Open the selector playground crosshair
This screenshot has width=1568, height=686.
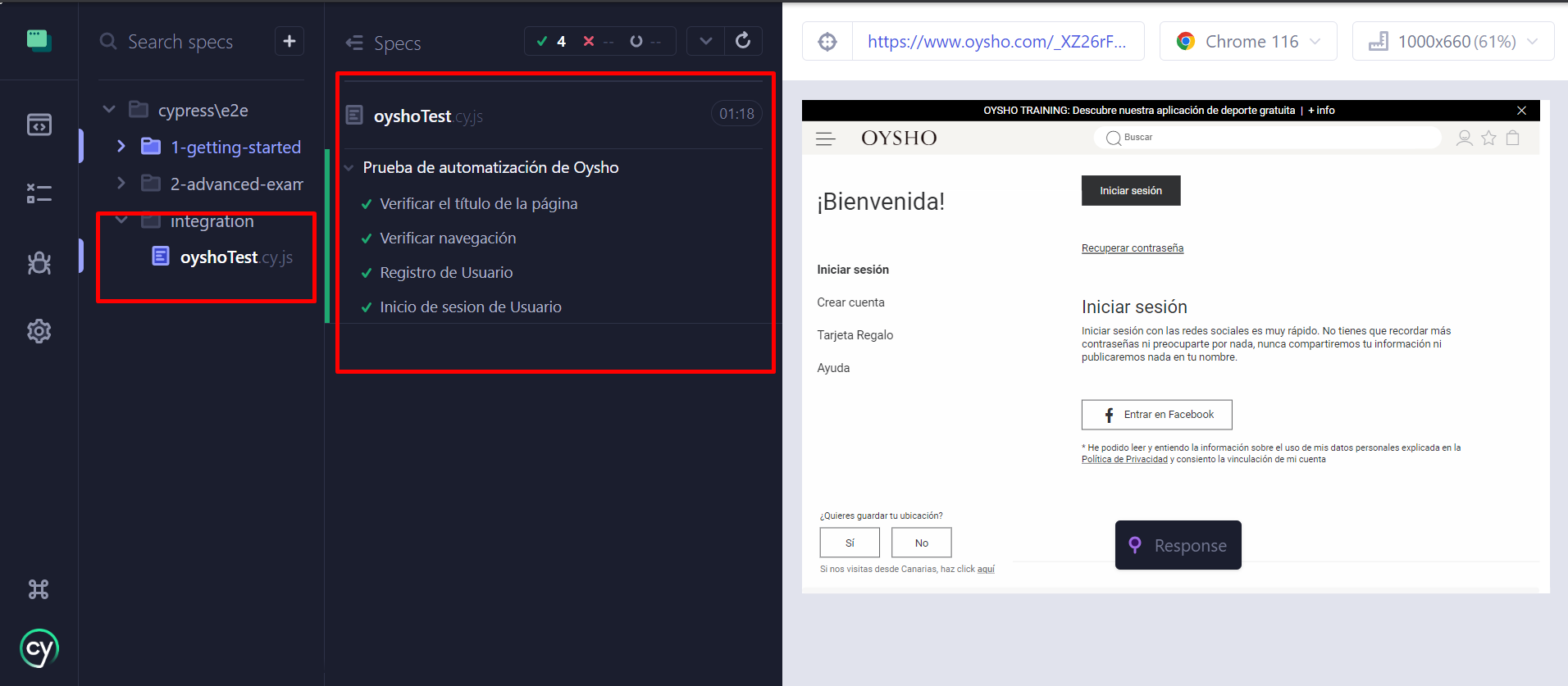[x=827, y=41]
